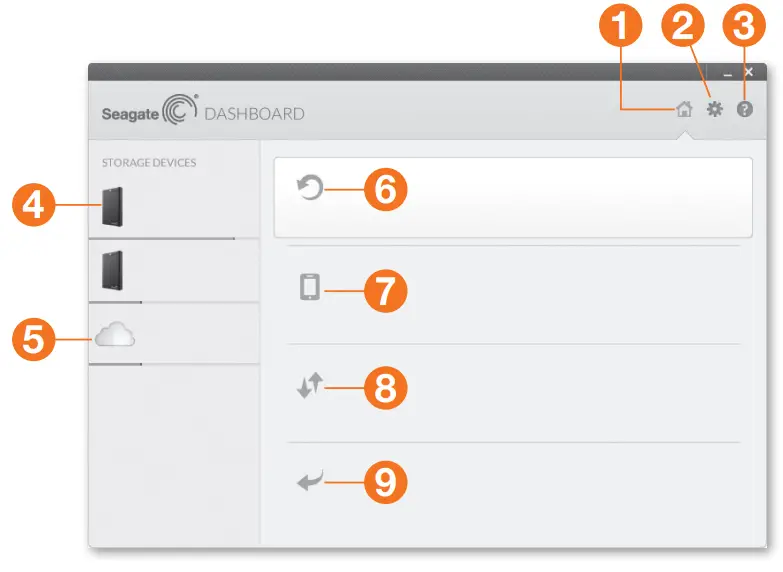Click capacity bar under first drive
The height and width of the screenshot is (572, 783).
click(162, 239)
